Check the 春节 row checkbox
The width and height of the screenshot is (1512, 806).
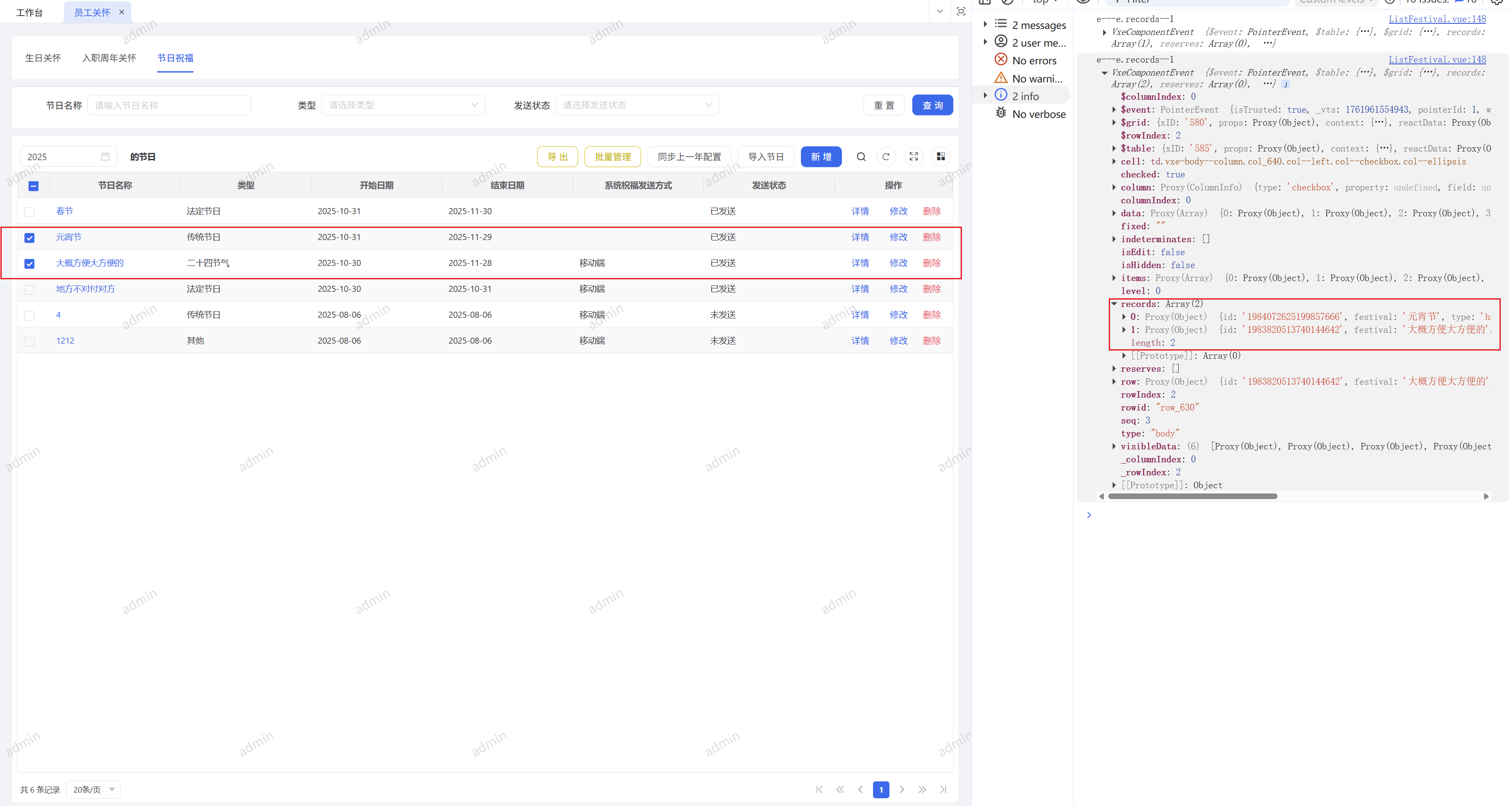point(29,212)
